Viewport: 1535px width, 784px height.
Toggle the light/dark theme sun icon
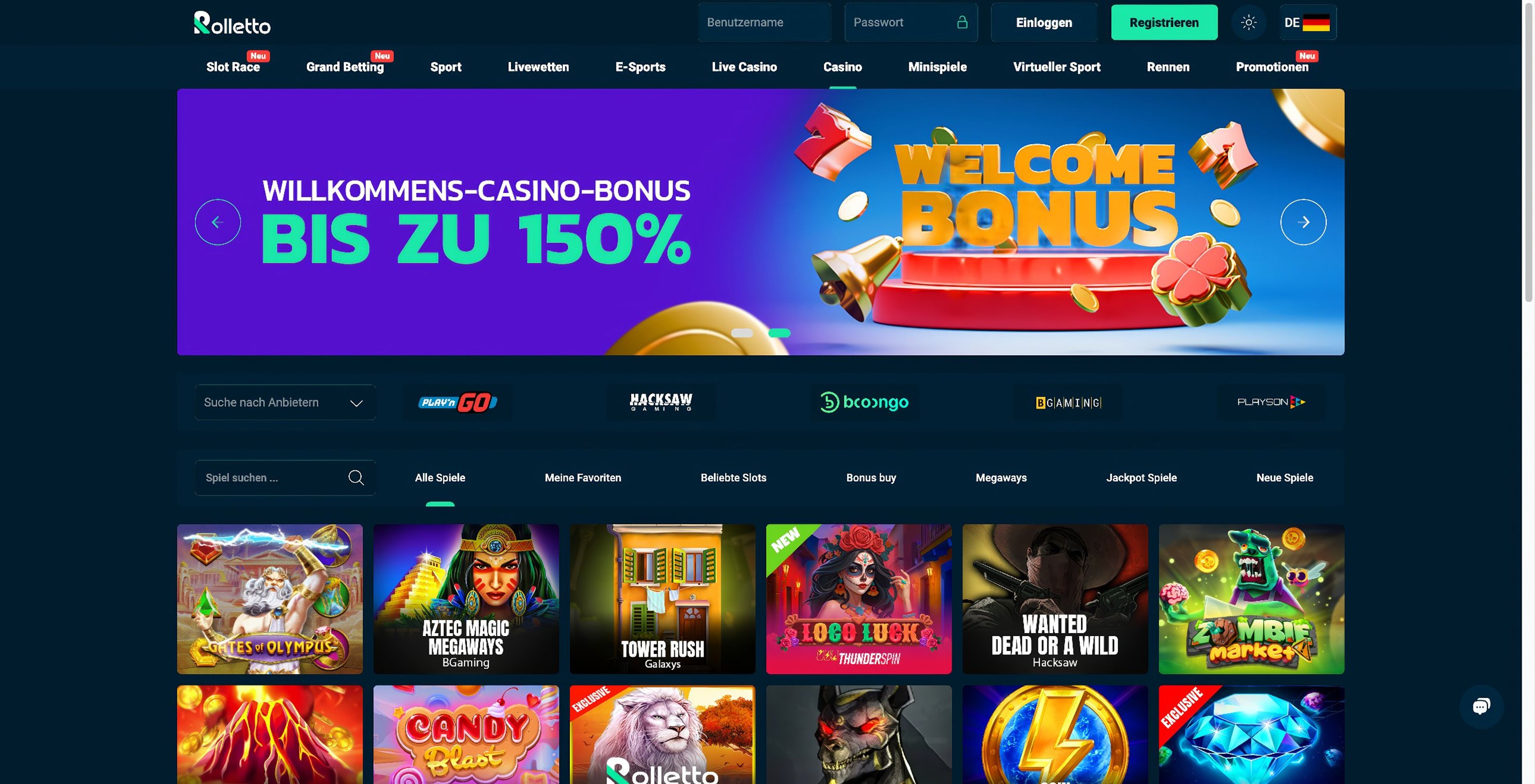(1248, 23)
